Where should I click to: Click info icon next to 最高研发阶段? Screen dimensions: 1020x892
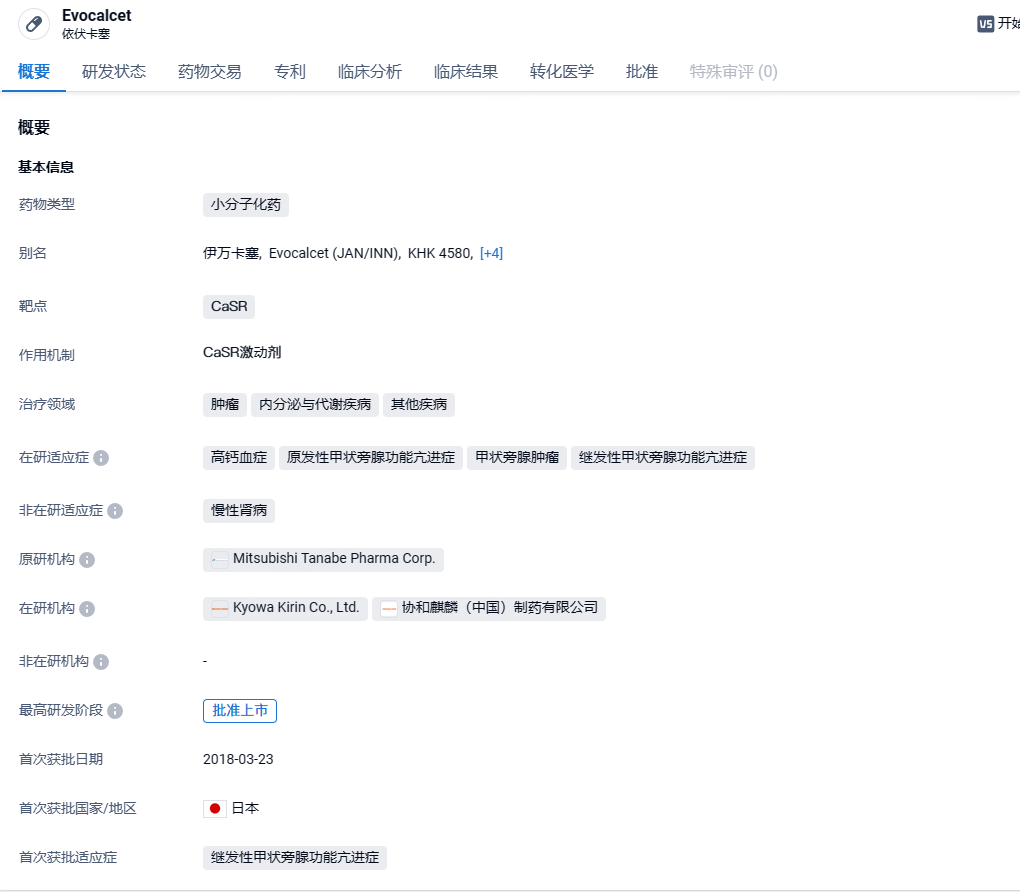pyautogui.click(x=115, y=711)
